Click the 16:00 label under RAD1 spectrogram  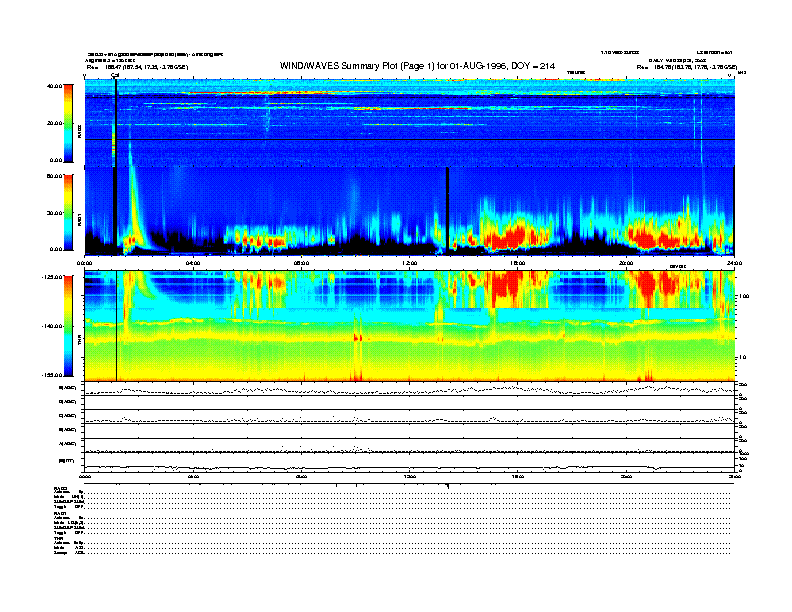[x=517, y=263]
